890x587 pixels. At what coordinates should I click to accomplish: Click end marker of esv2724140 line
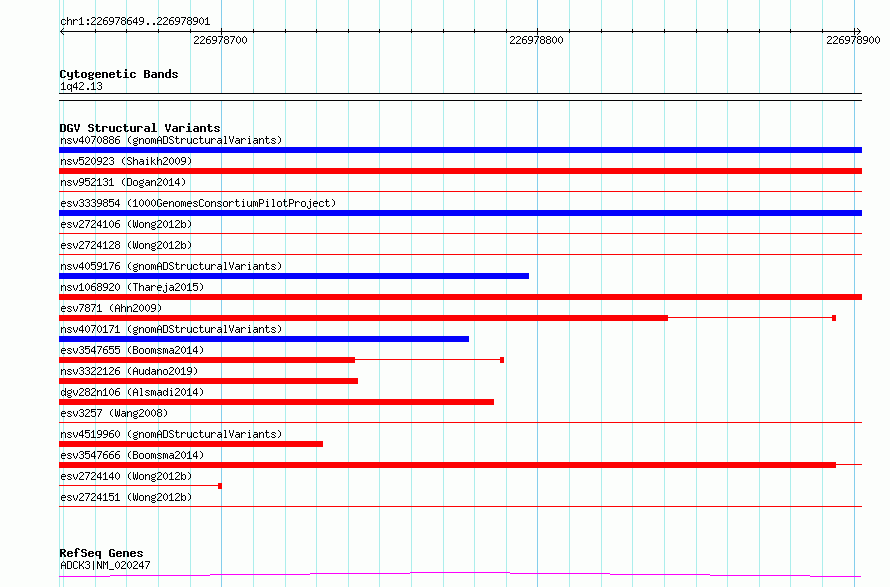220,486
